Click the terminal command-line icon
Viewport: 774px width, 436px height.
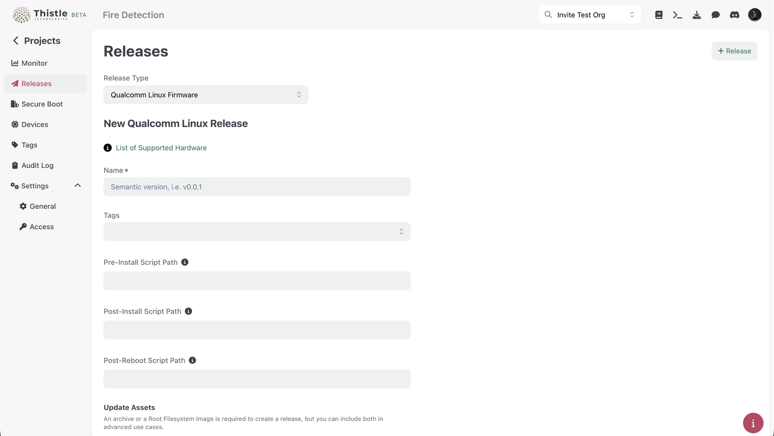point(677,15)
